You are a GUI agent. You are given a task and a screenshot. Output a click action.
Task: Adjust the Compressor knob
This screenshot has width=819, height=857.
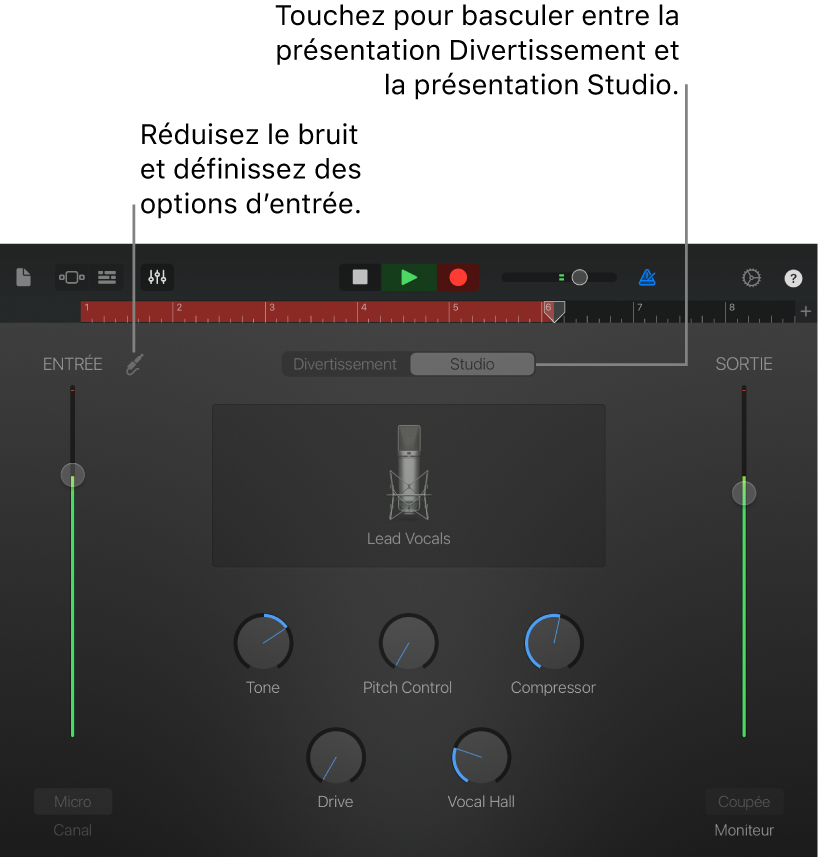click(552, 643)
